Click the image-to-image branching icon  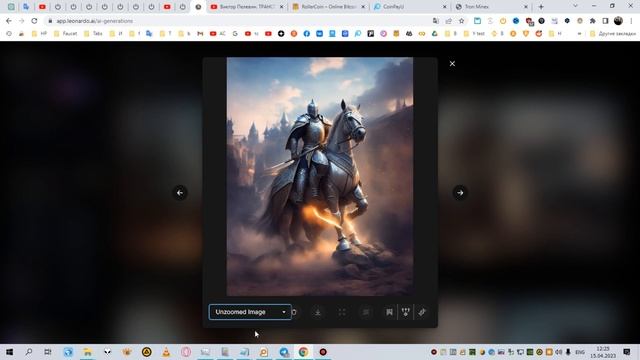tap(405, 312)
